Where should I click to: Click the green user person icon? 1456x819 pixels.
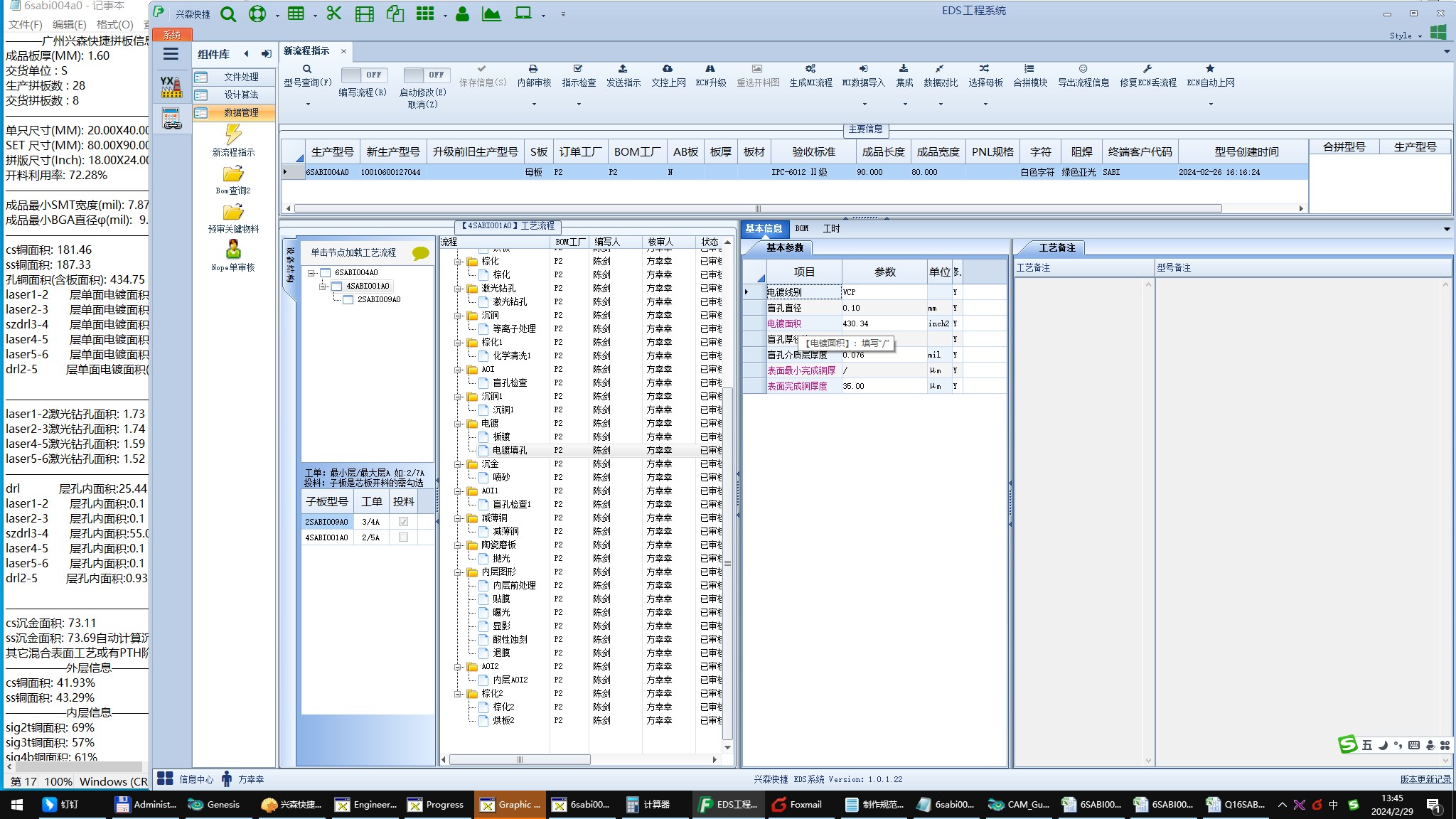[x=462, y=14]
